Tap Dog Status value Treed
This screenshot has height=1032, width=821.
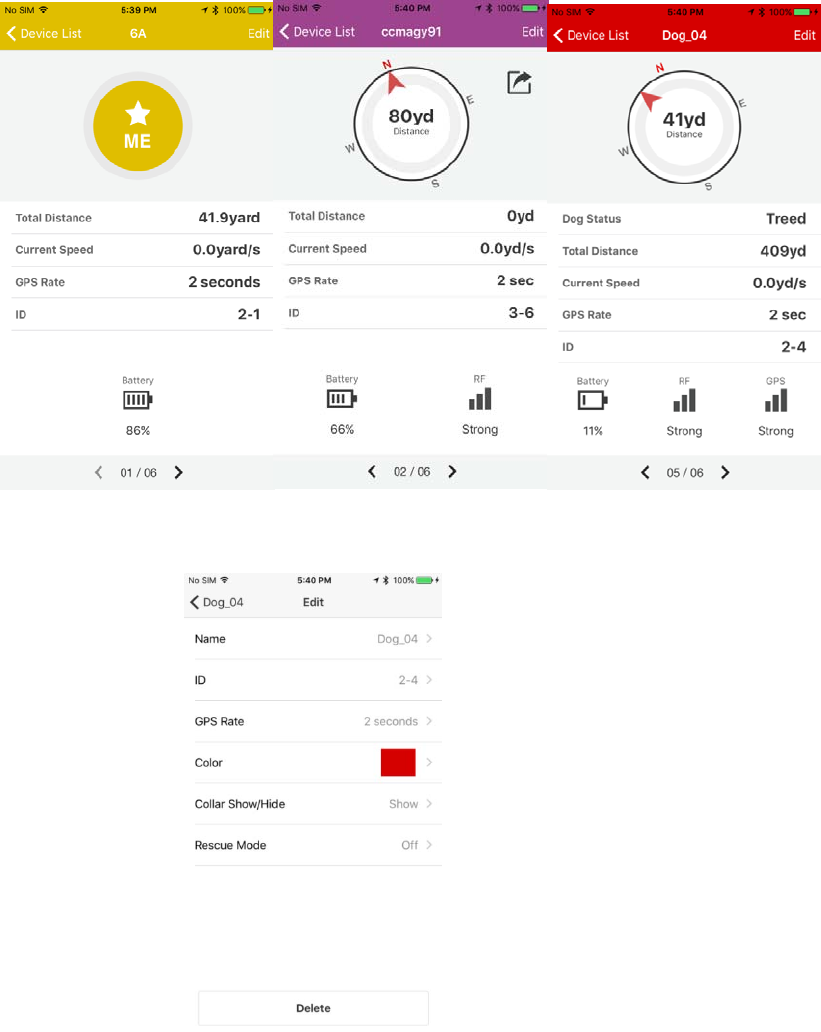click(786, 219)
